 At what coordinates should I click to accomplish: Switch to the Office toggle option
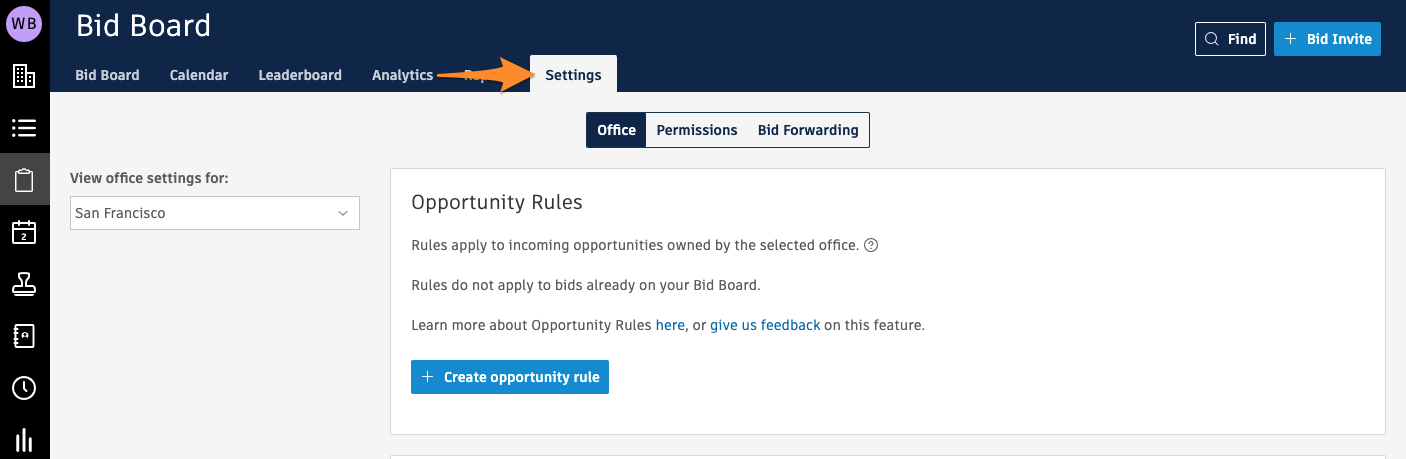pyautogui.click(x=616, y=130)
